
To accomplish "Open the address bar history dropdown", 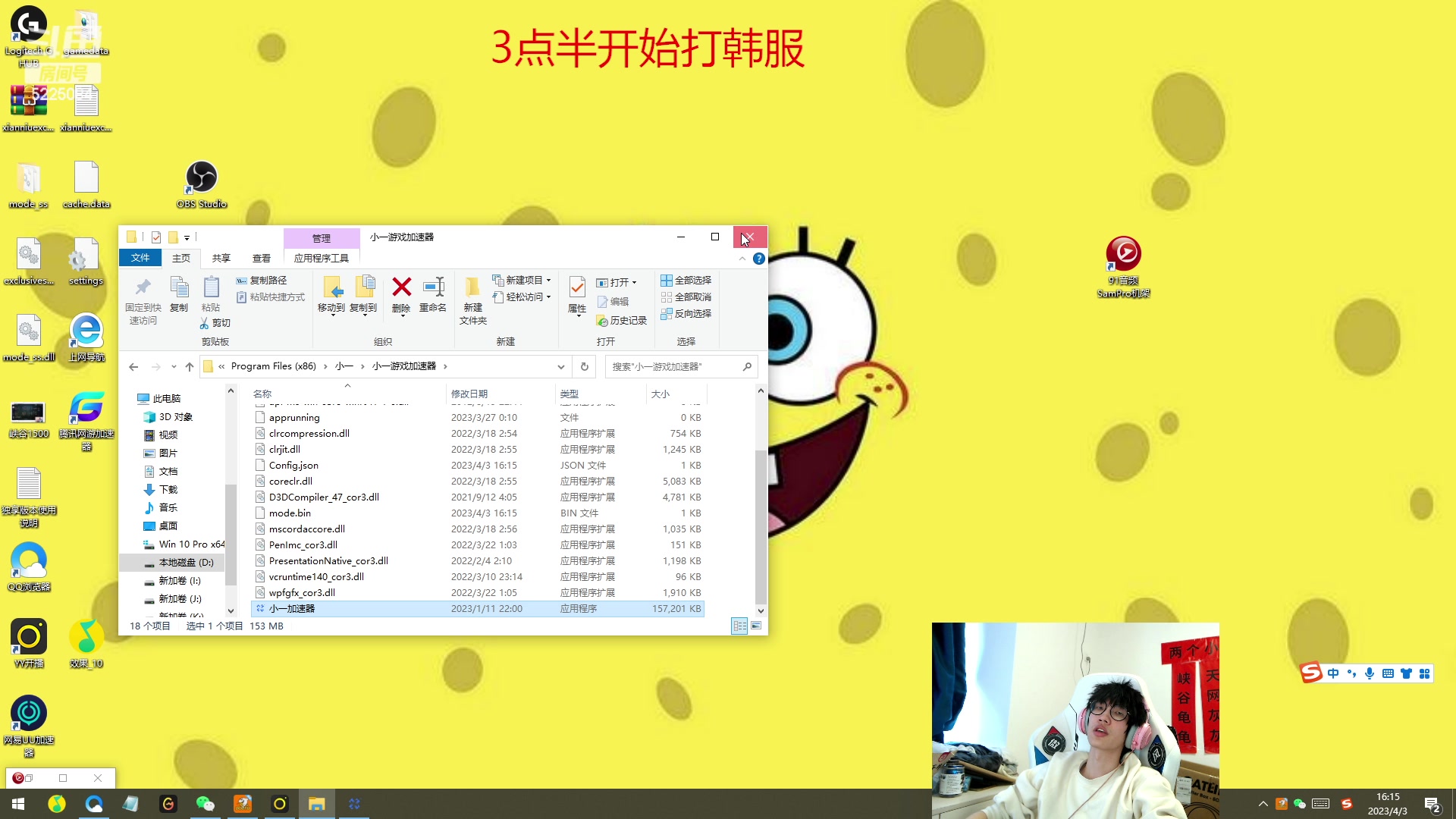I will pyautogui.click(x=560, y=366).
